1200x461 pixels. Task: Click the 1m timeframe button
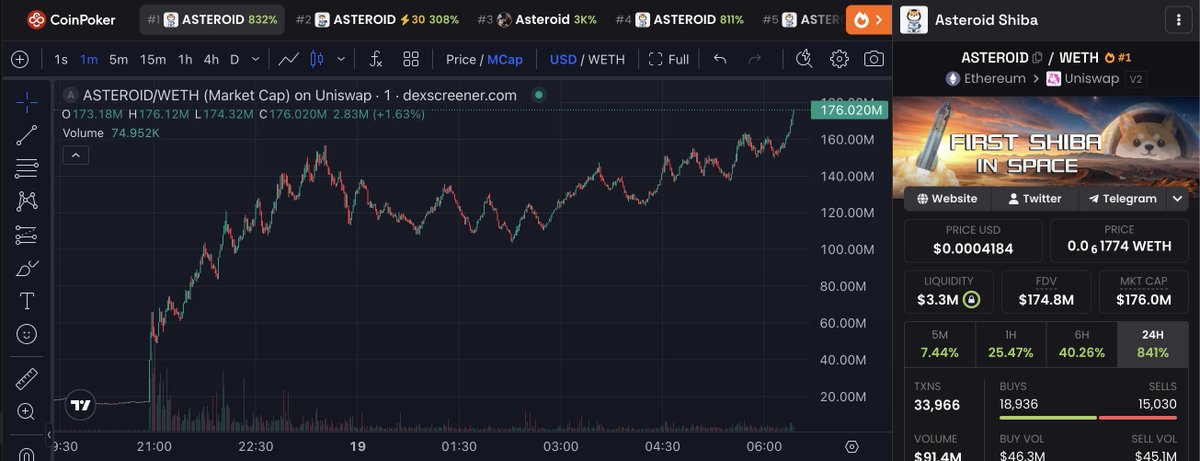point(89,59)
